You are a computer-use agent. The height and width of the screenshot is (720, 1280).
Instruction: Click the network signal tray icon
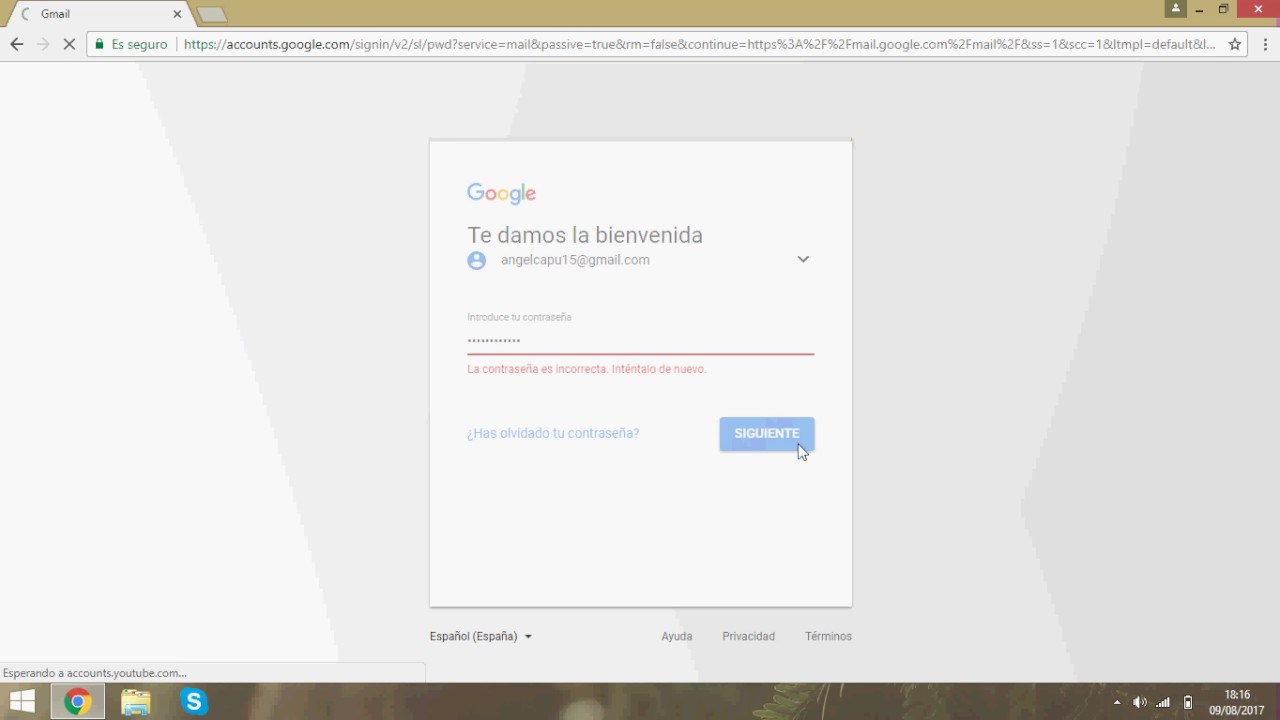1163,702
